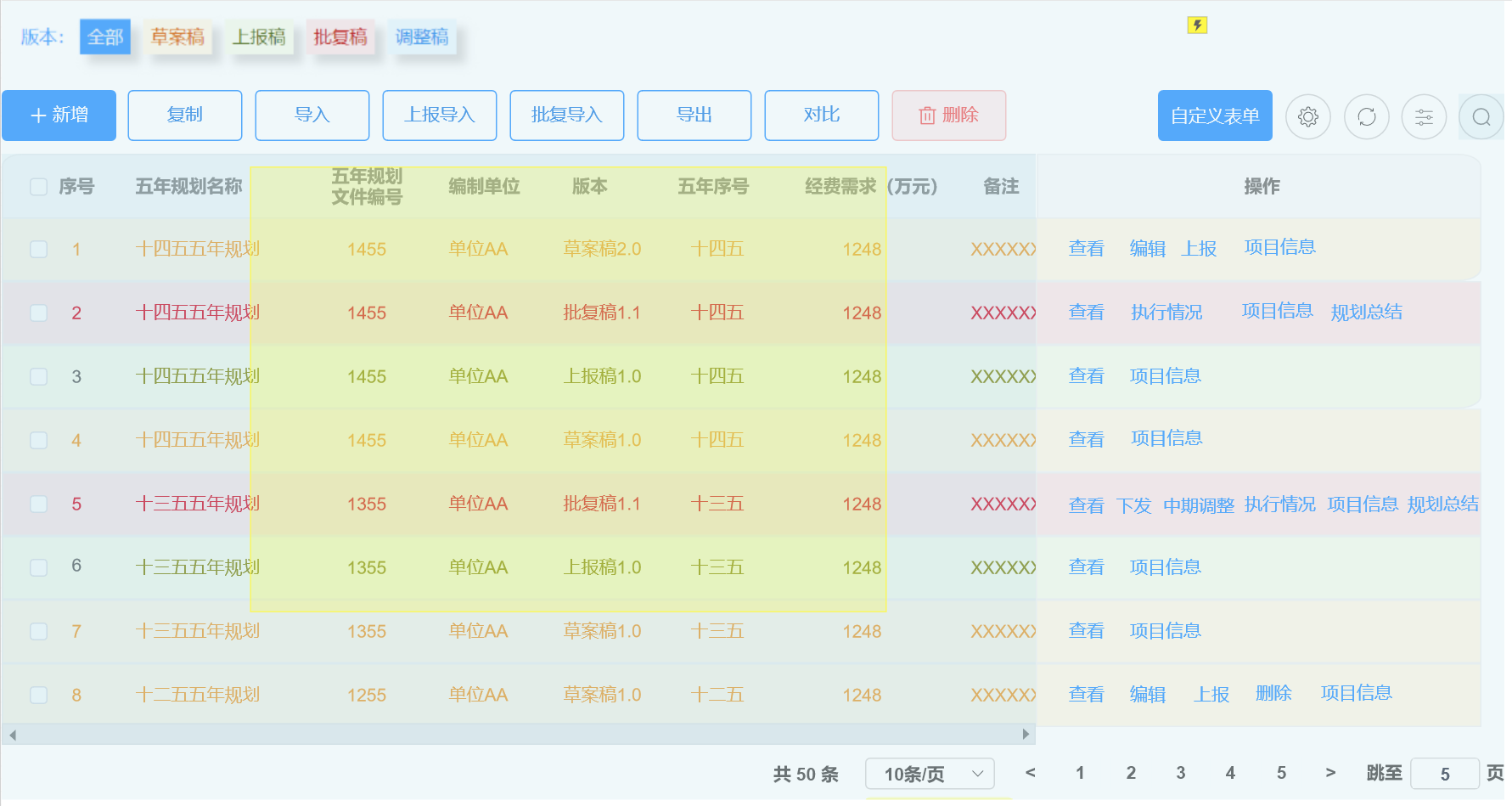The width and height of the screenshot is (1512, 806).
Task: Go to the previous page arrow
Action: coord(1031,773)
